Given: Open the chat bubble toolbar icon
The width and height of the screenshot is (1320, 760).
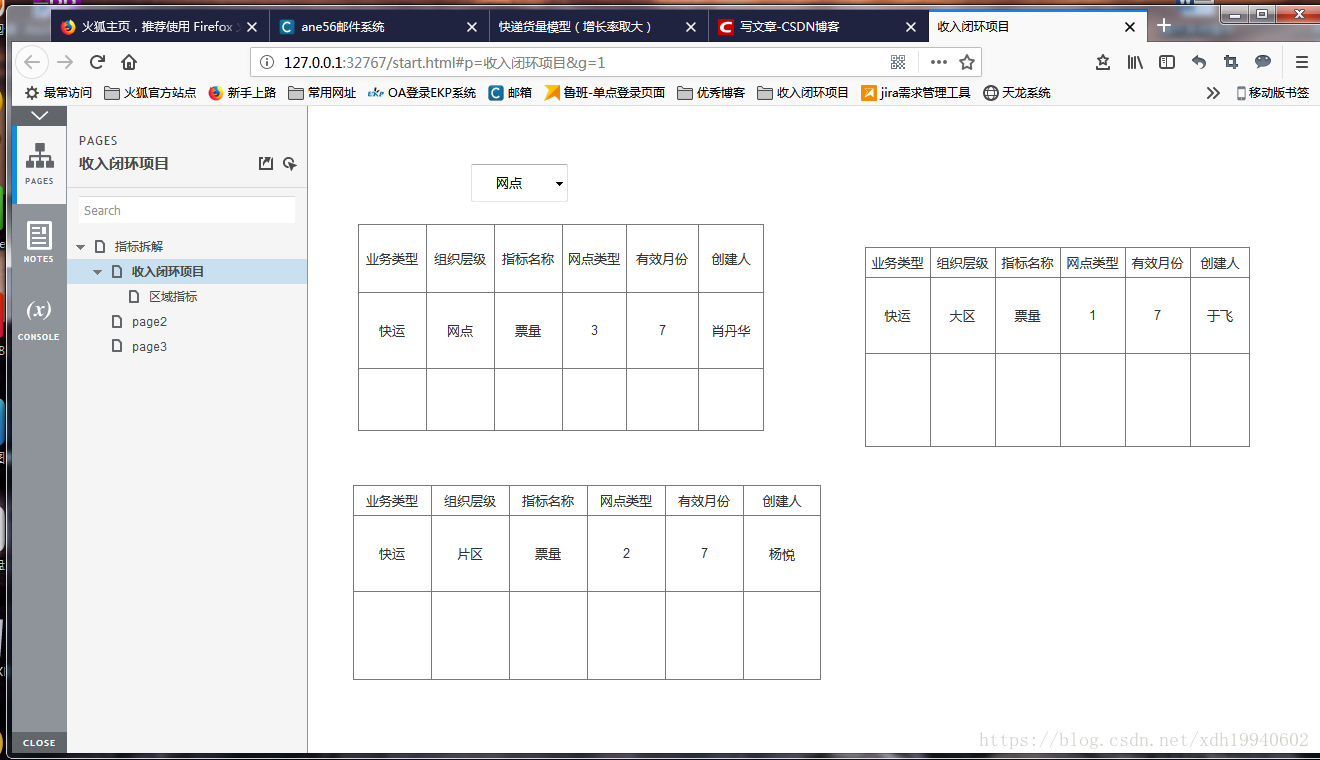Looking at the screenshot, I should tap(1263, 62).
